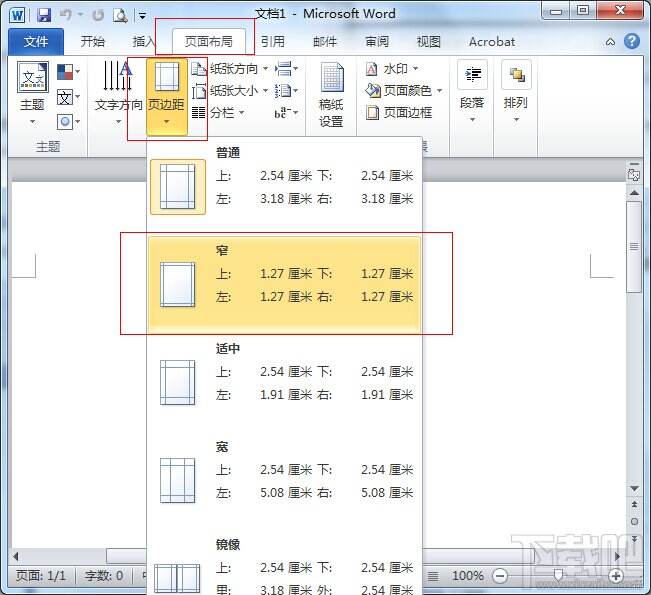Click the page breaks icon dropdown
This screenshot has height=595, width=651.
point(286,69)
